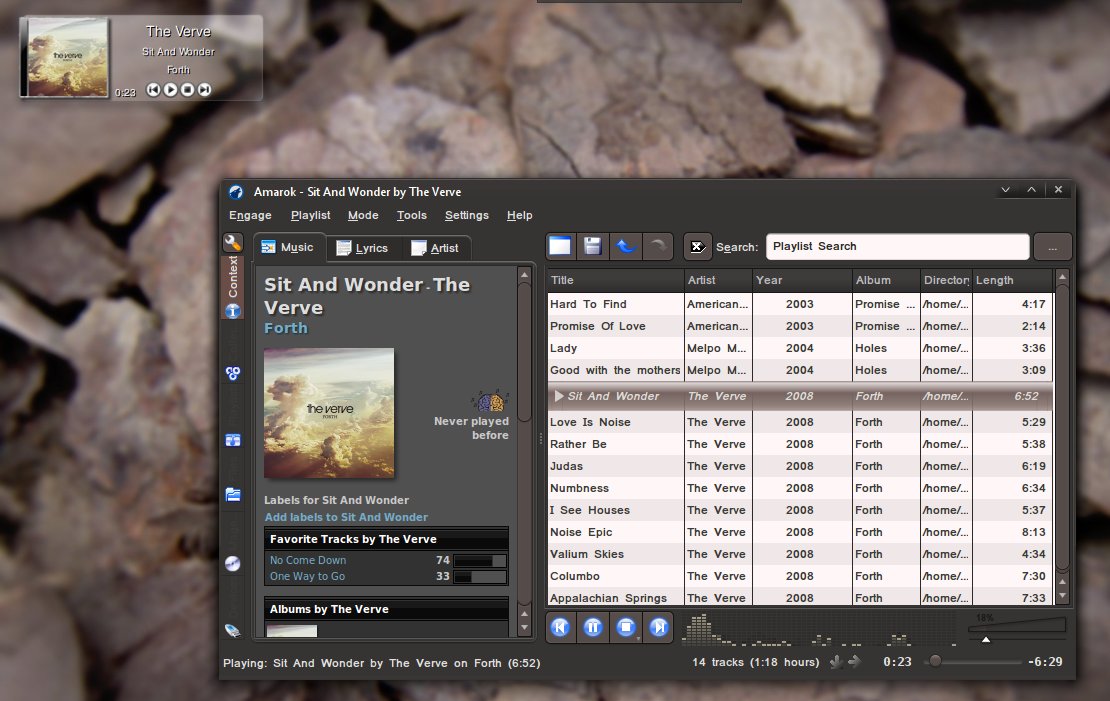1110x701 pixels.
Task: Click play on the desktop OSD widget
Action: pos(171,89)
